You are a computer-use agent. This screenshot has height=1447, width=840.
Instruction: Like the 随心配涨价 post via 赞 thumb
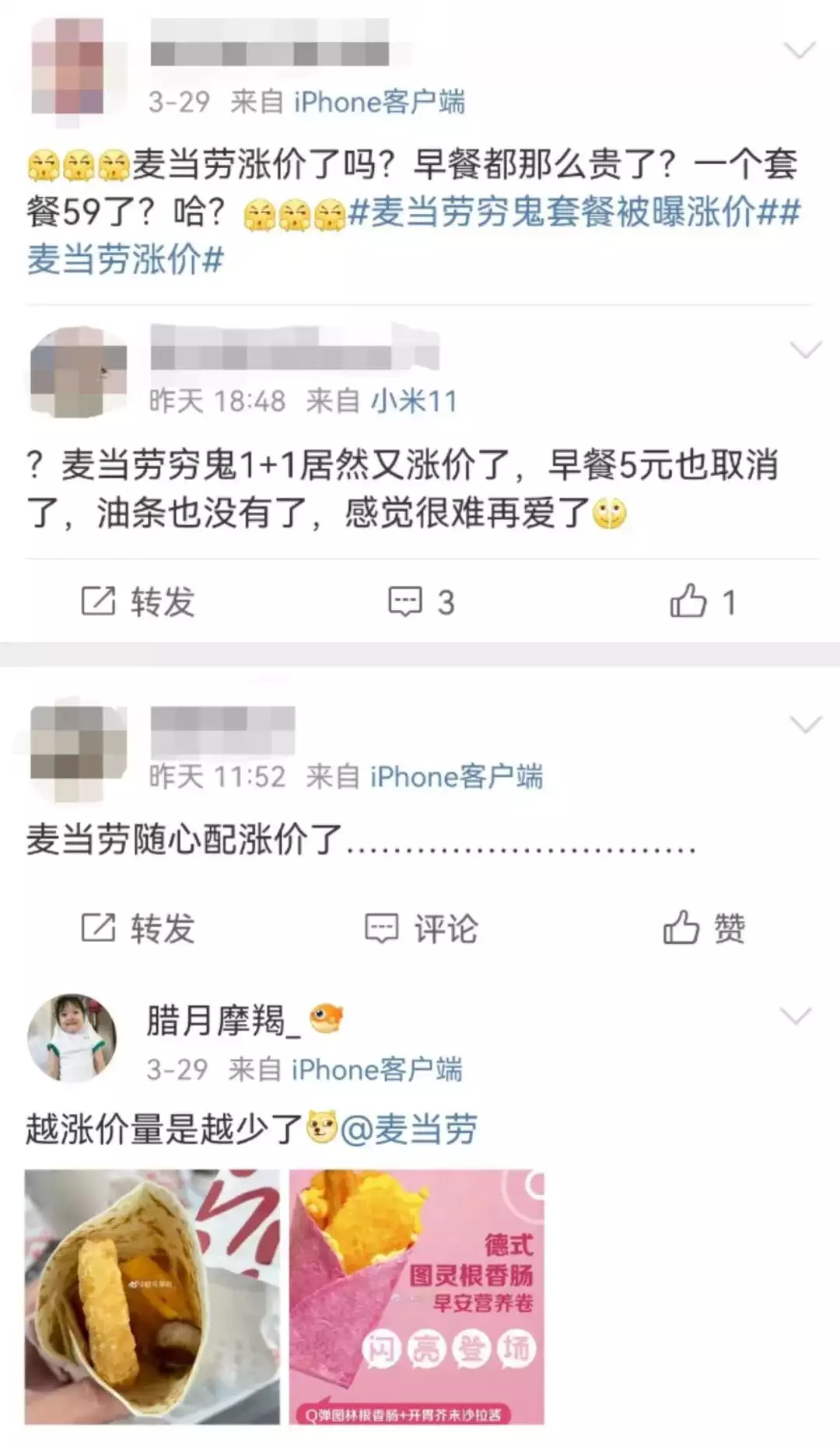click(x=704, y=927)
